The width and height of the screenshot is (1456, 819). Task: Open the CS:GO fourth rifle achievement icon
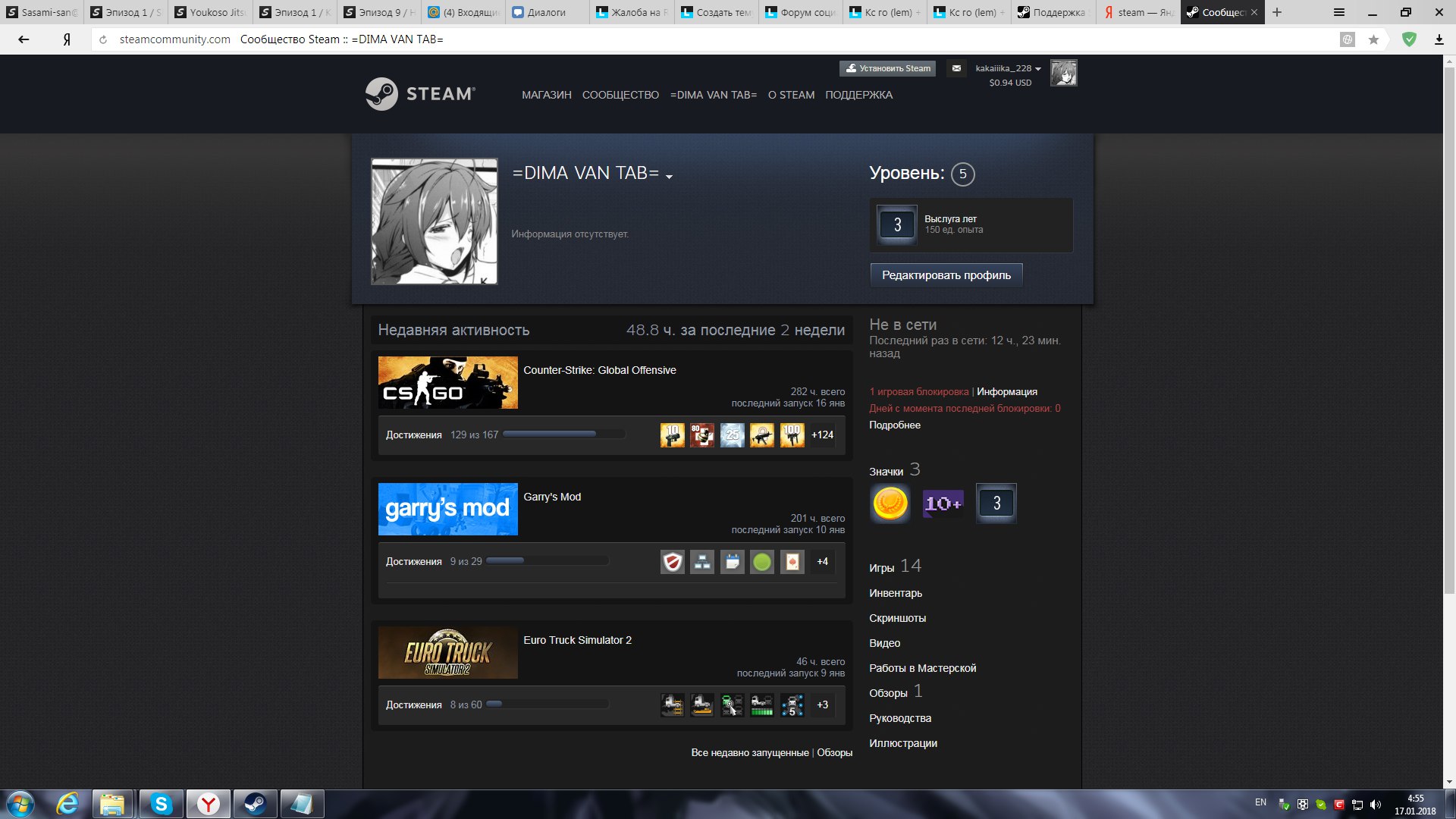(762, 435)
